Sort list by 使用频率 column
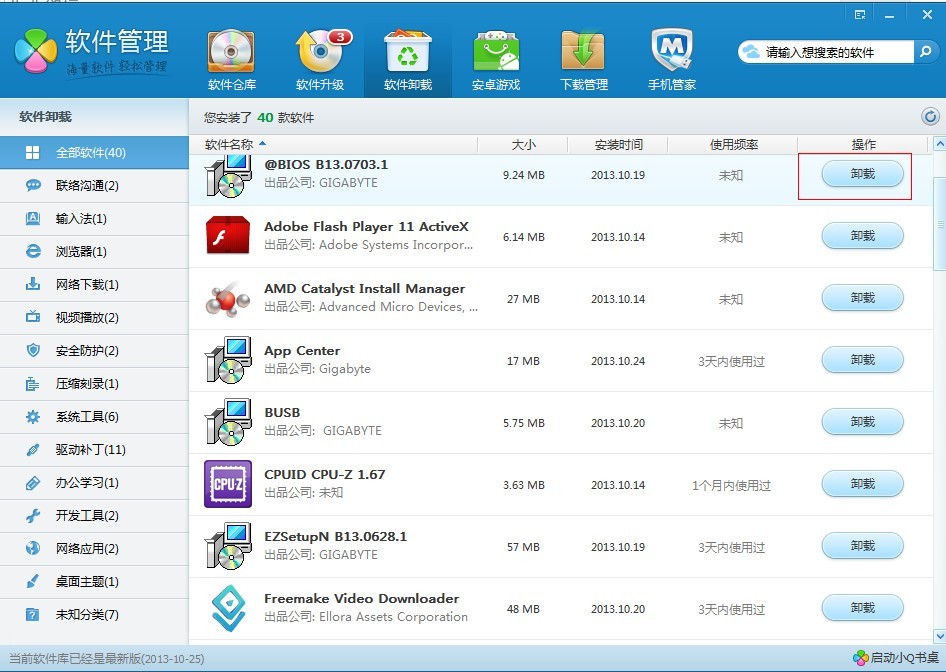 [x=734, y=145]
